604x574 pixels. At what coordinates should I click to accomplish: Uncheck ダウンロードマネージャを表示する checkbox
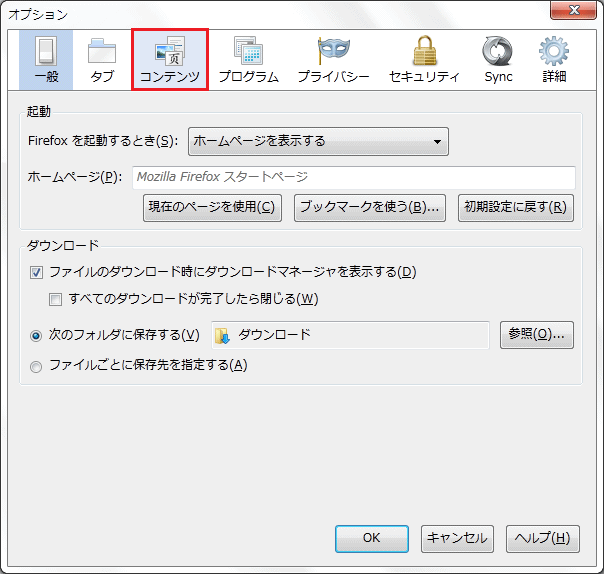coord(36,273)
